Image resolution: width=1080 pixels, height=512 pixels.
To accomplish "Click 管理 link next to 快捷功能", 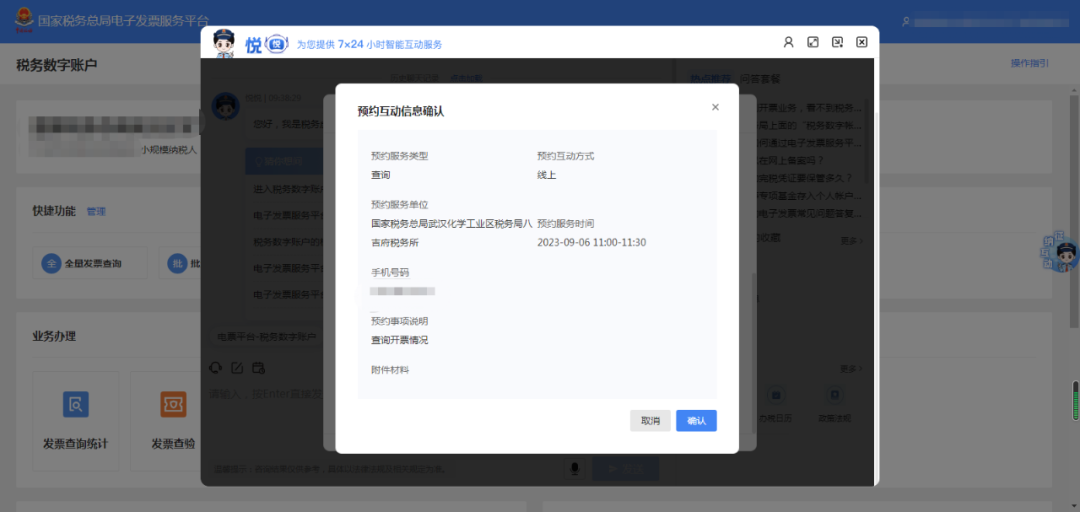I will point(96,212).
